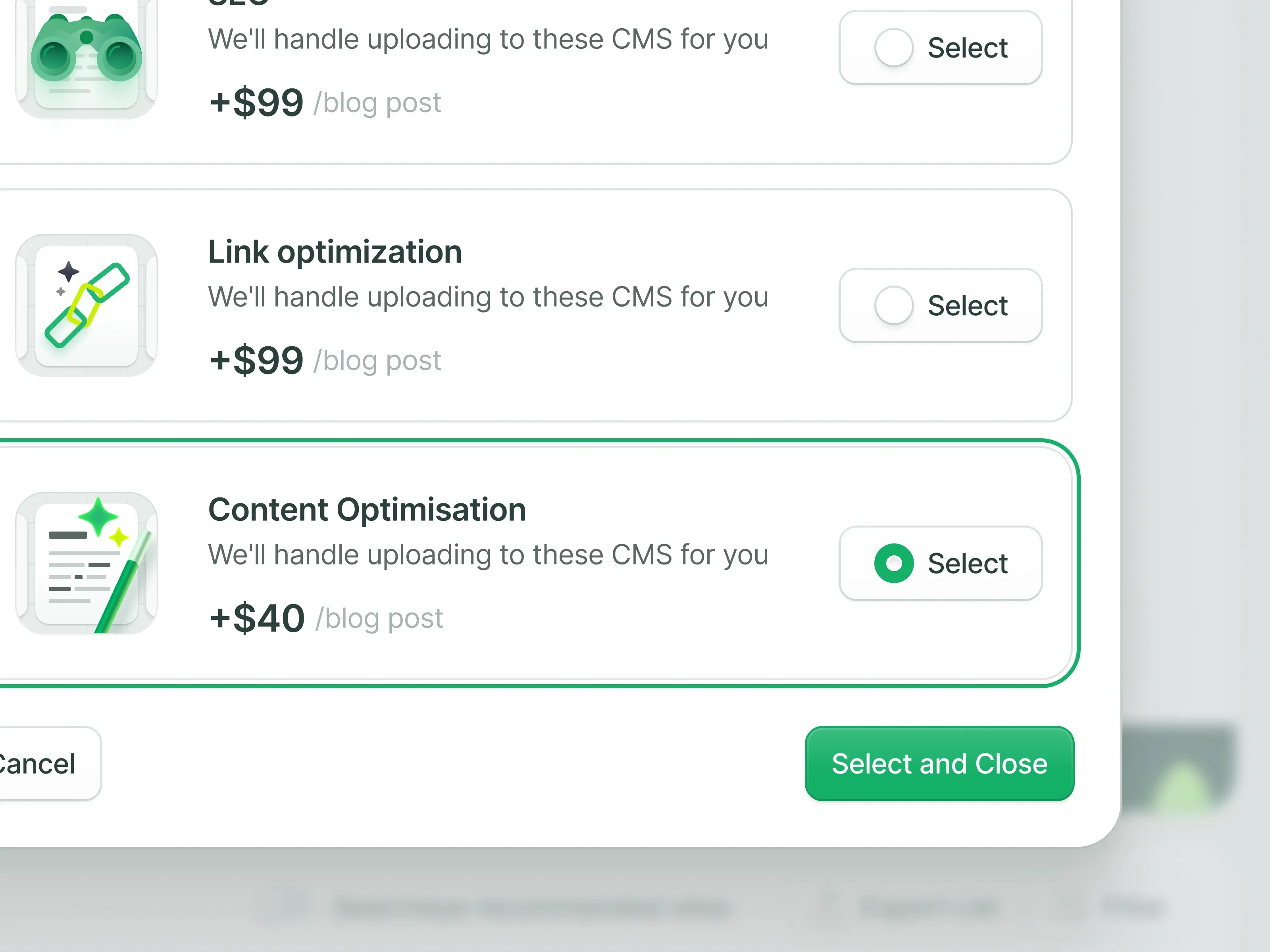The height and width of the screenshot is (952, 1270).
Task: Click the chain link optimization icon
Action: coord(87,305)
